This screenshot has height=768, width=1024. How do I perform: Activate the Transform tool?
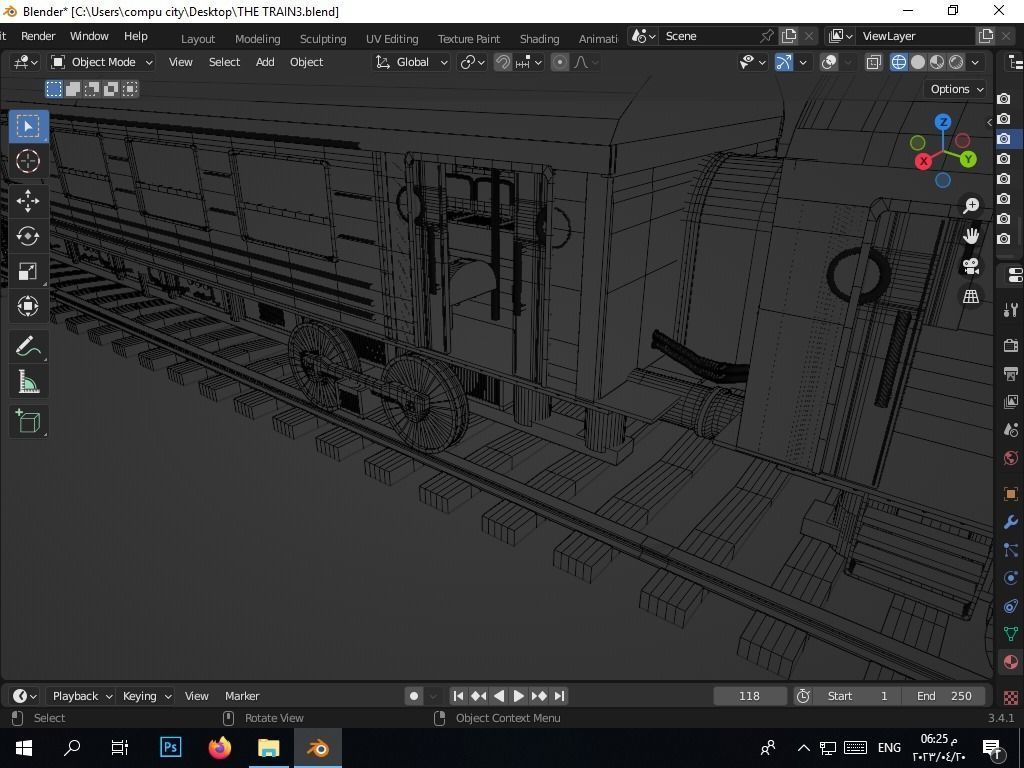27,306
